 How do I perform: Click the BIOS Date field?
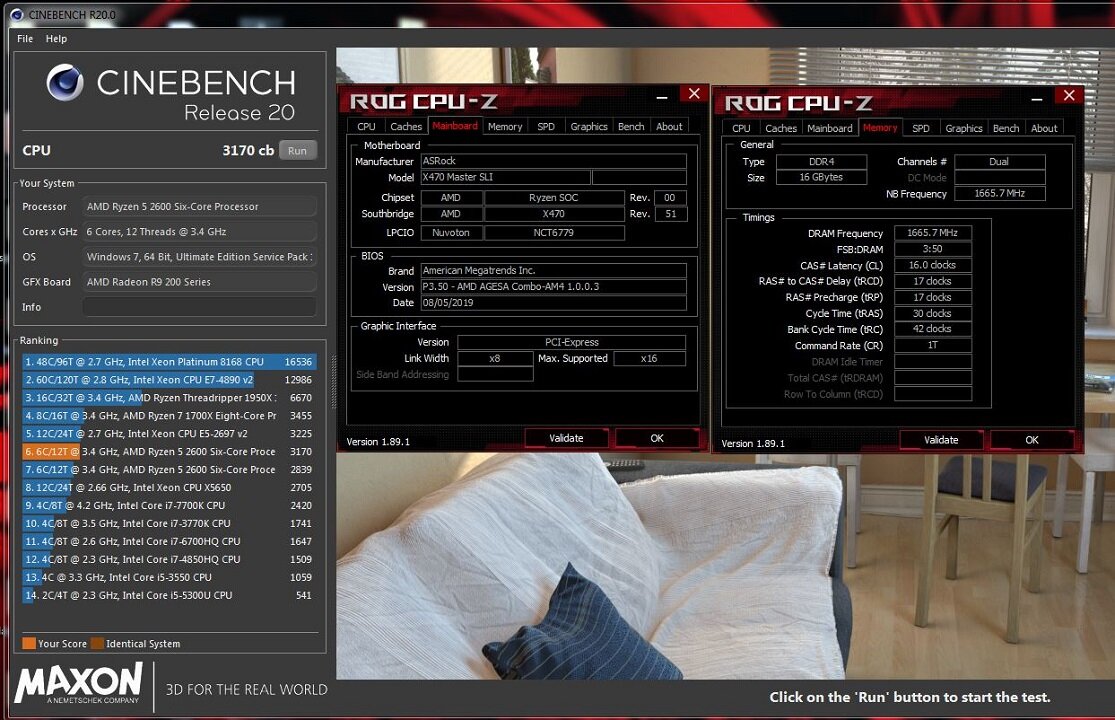553,303
